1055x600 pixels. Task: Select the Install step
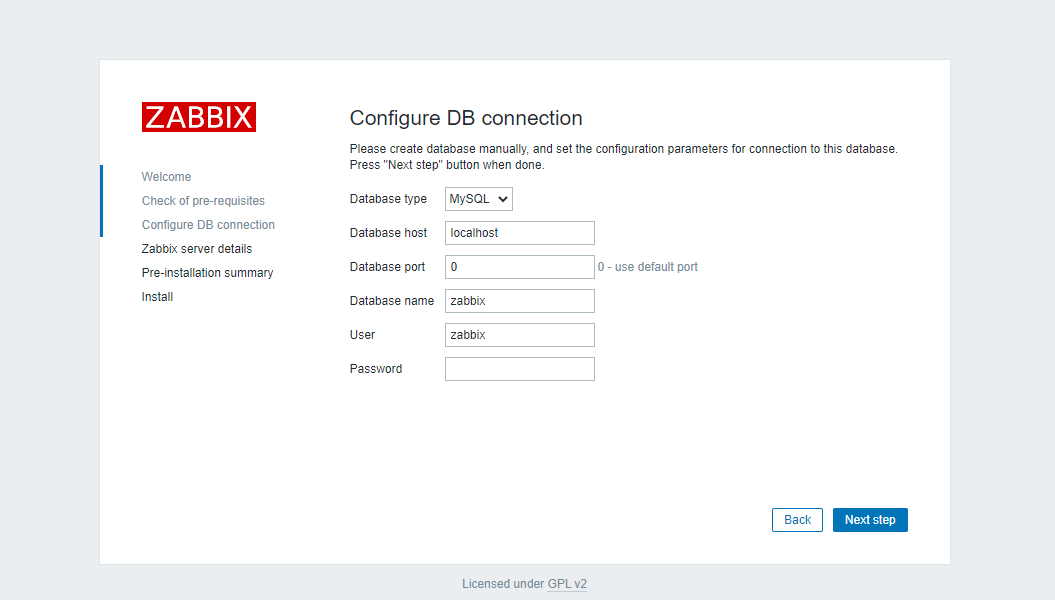157,297
